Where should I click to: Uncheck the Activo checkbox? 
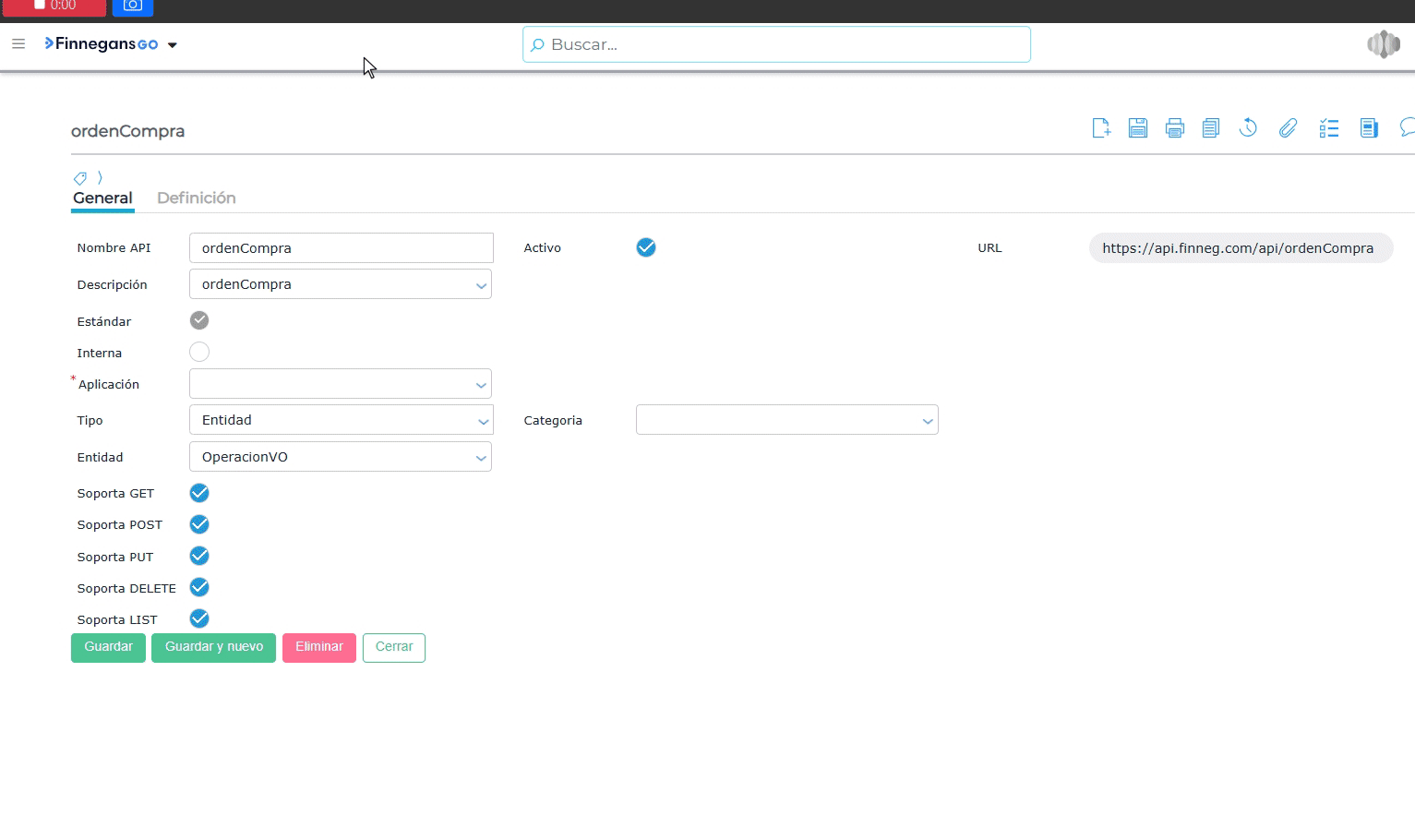click(646, 247)
